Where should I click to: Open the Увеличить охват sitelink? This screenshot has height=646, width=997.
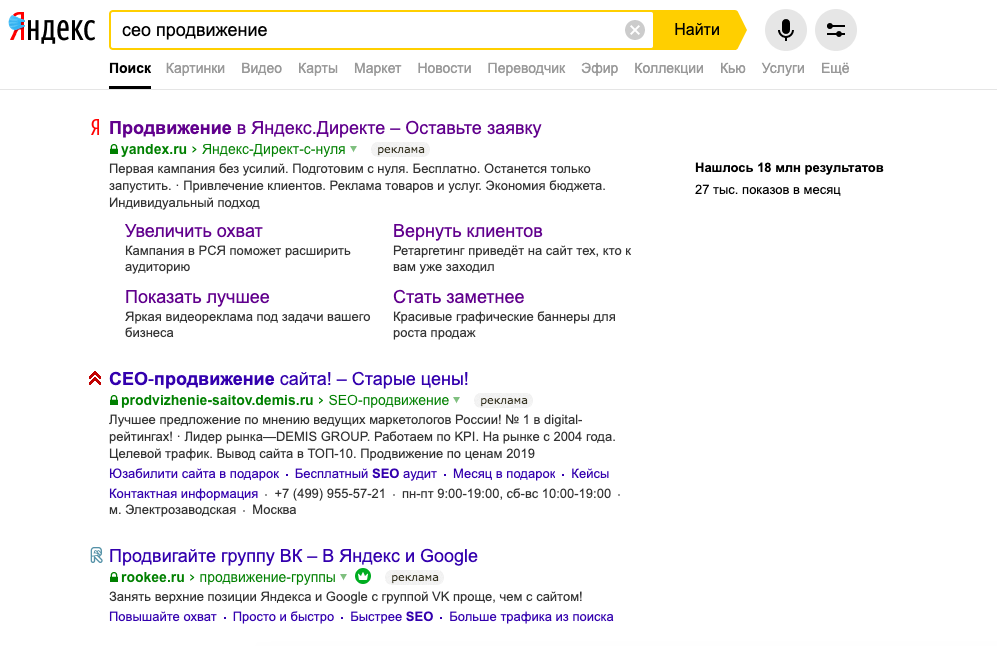(x=193, y=231)
